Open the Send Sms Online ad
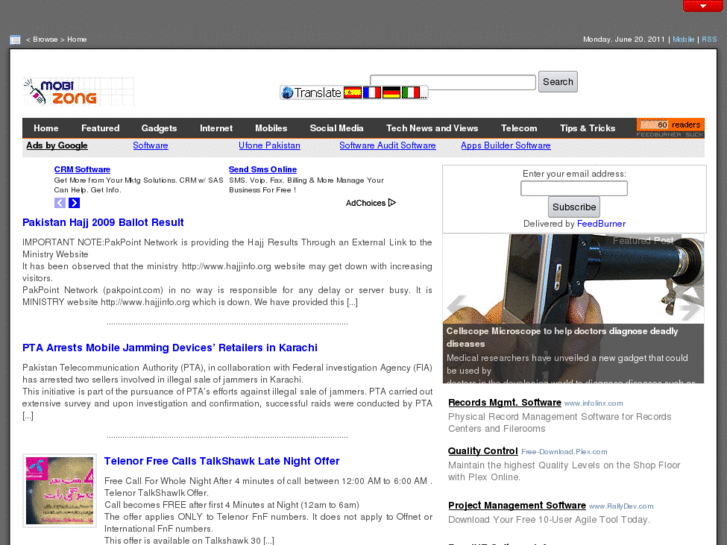 tap(262, 169)
